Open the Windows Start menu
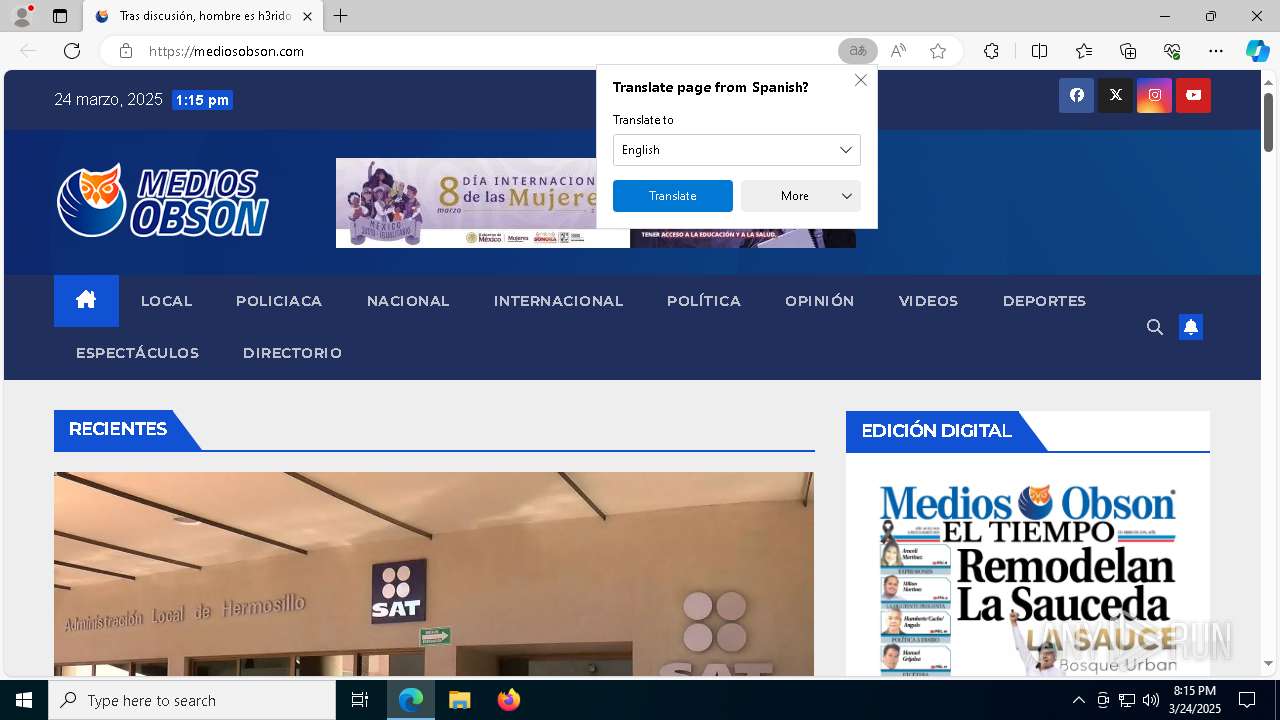Image resolution: width=1280 pixels, height=720 pixels. [x=24, y=700]
